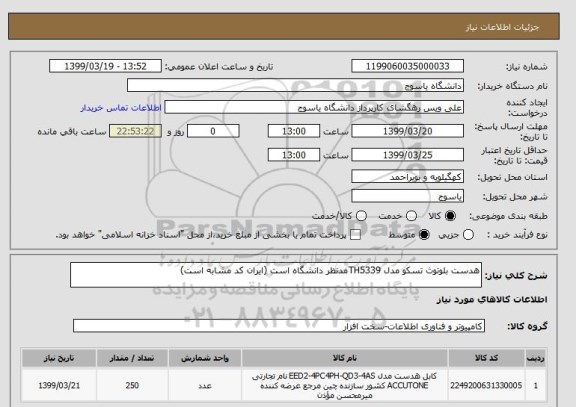Click the unit cell عدد

pos(205,385)
